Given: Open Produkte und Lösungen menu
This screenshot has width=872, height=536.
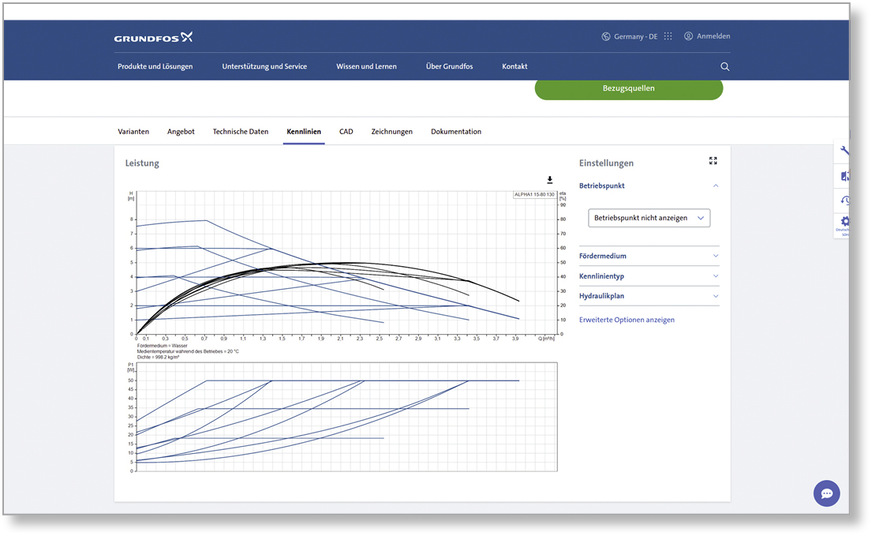Looking at the screenshot, I should coord(155,67).
